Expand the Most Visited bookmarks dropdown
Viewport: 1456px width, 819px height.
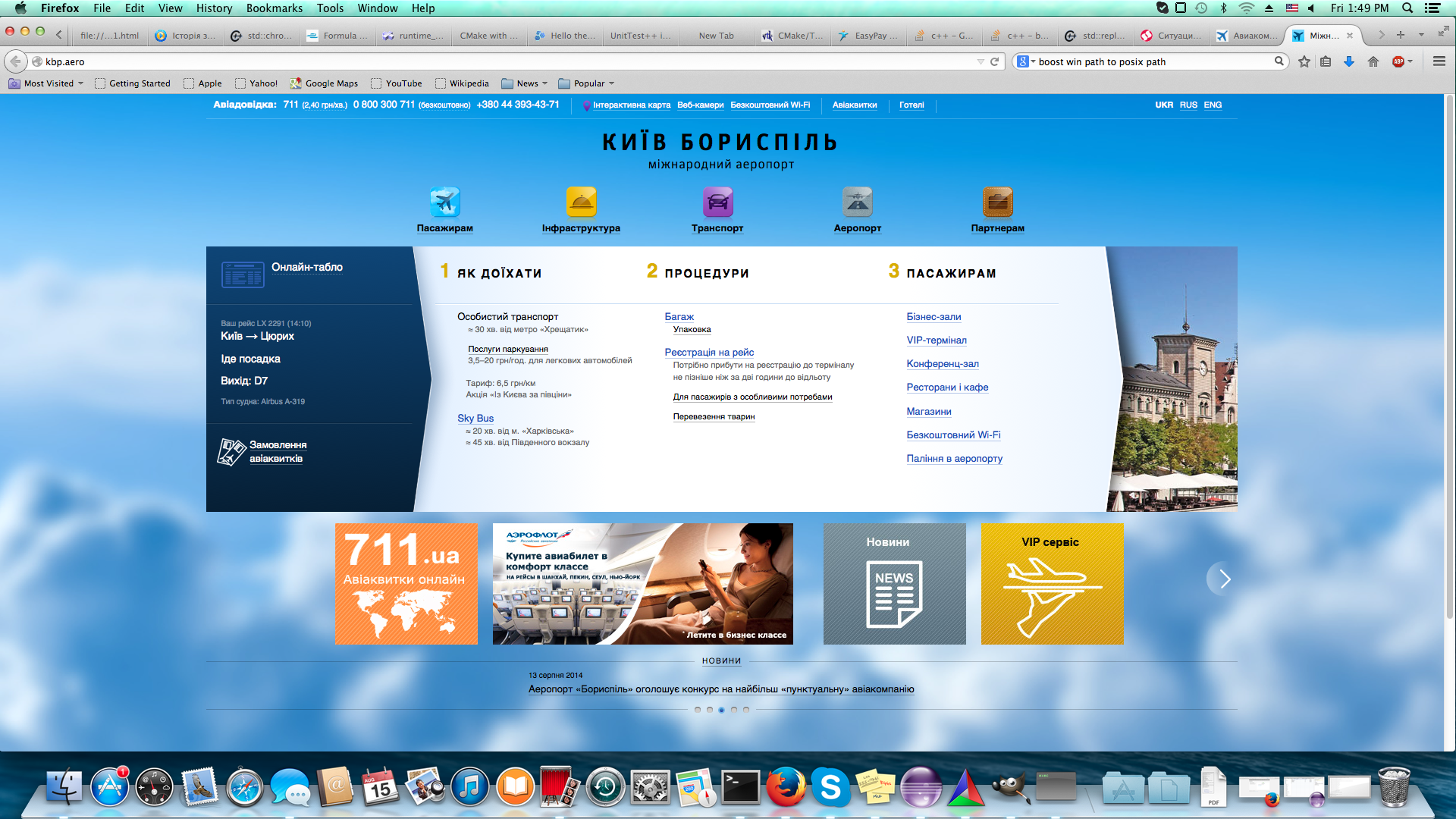[80, 83]
